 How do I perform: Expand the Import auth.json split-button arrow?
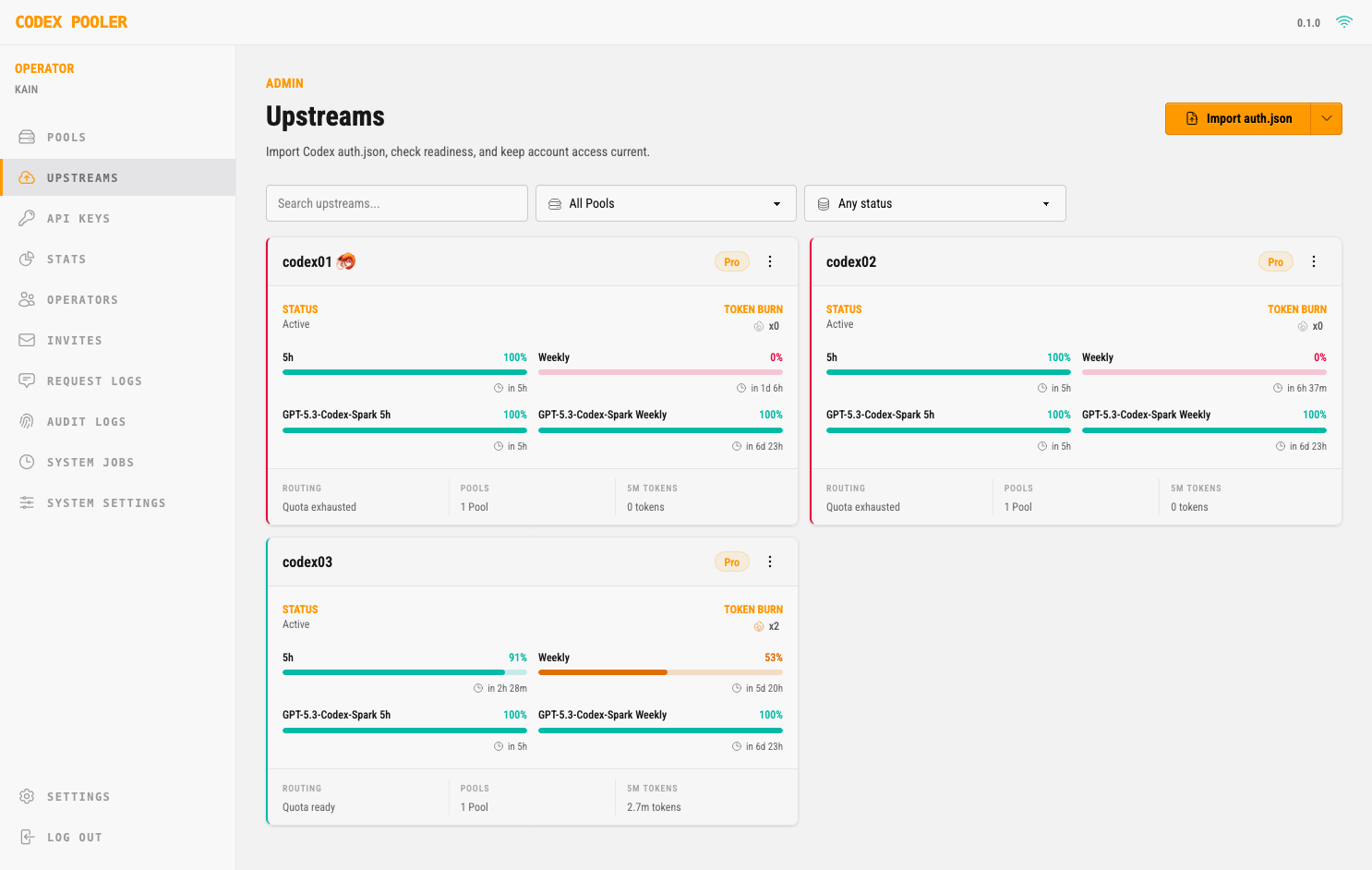pos(1327,118)
